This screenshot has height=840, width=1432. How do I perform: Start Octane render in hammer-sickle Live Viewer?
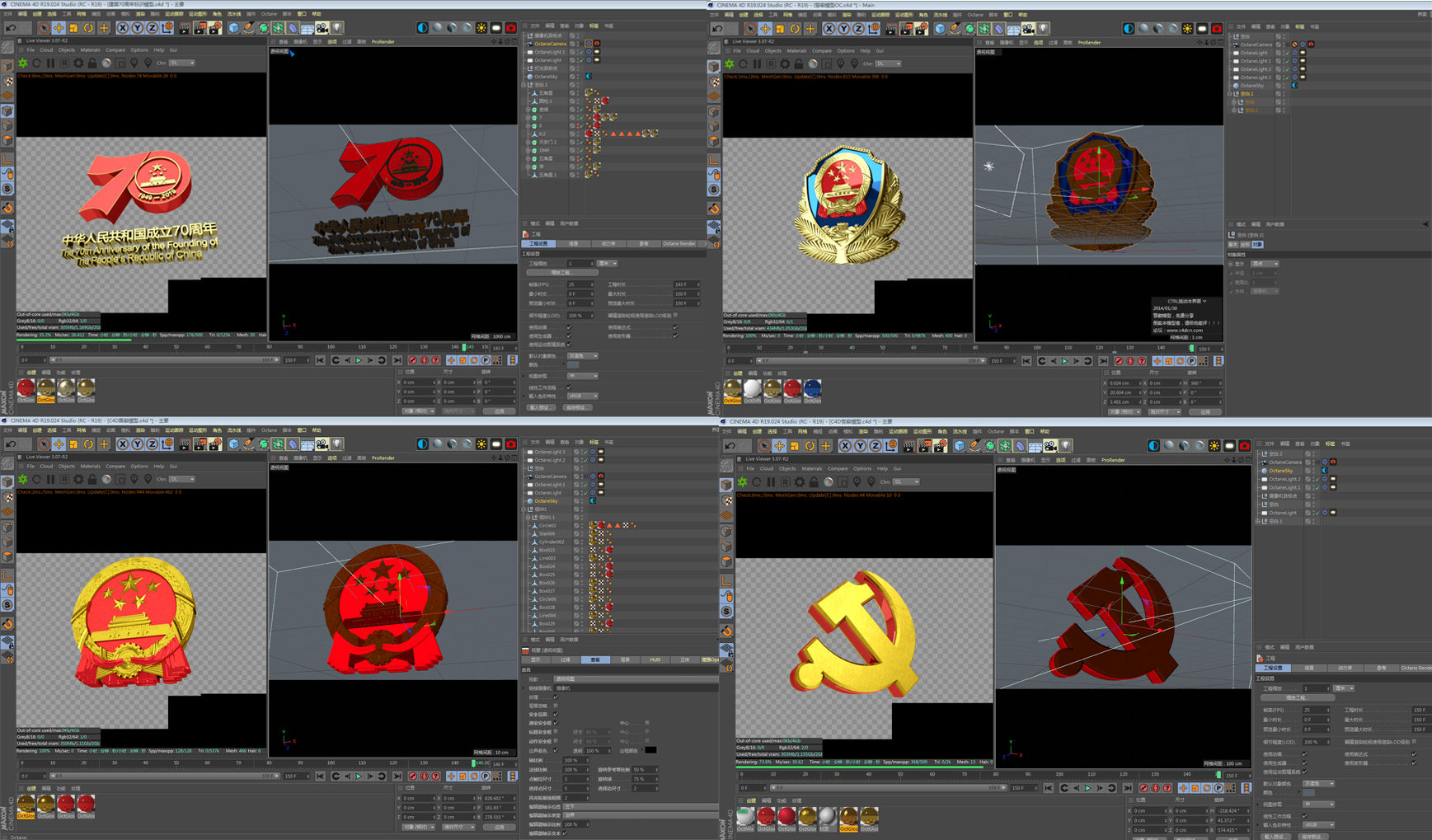coord(743,481)
